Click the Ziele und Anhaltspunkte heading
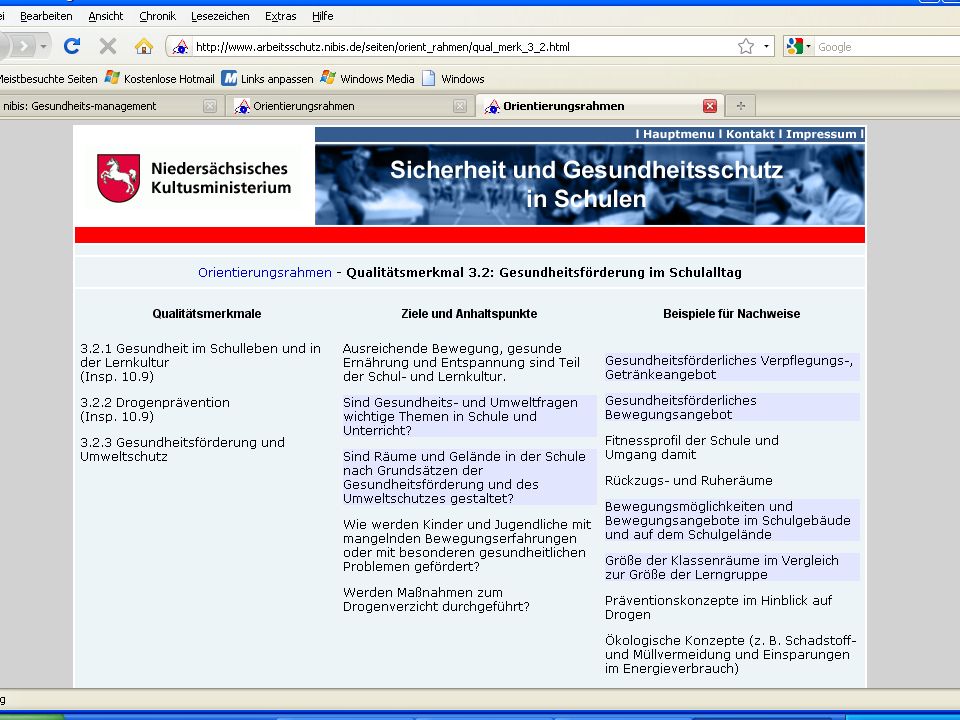This screenshot has width=960, height=720. click(469, 313)
